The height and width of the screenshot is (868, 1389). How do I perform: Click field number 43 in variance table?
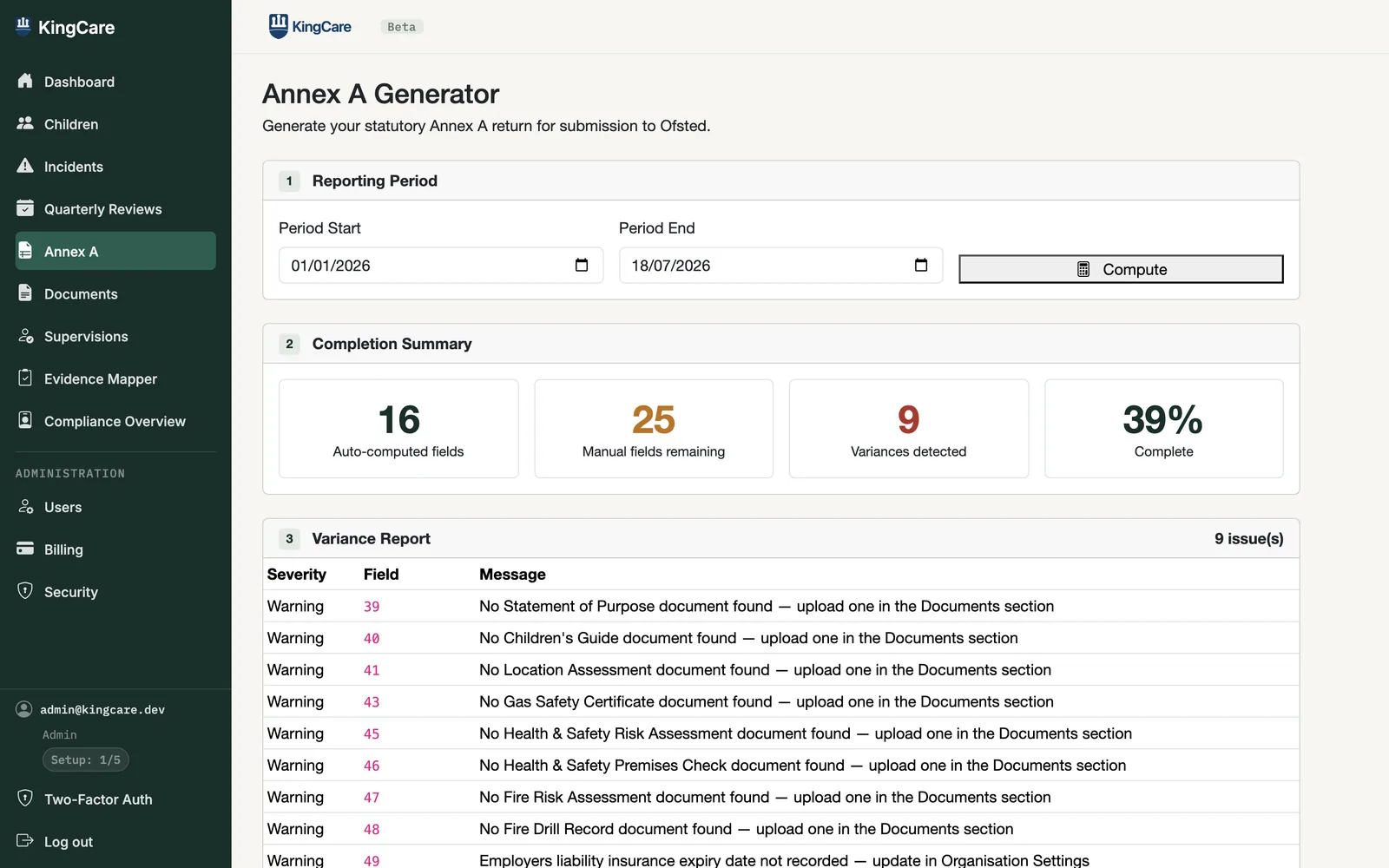(372, 702)
